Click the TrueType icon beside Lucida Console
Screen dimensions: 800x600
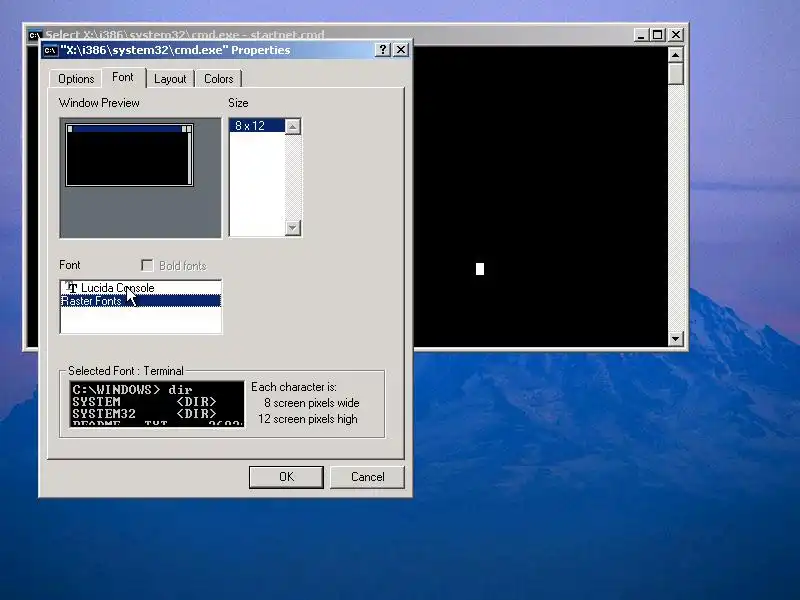click(x=71, y=287)
